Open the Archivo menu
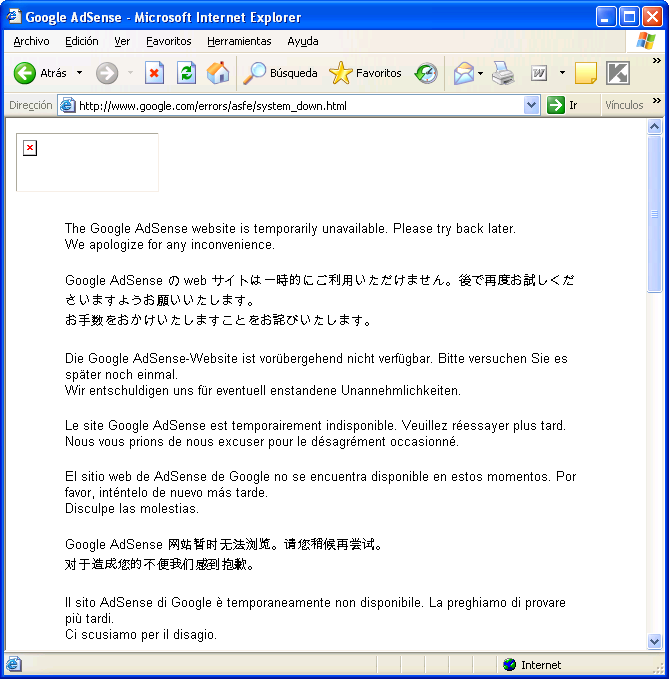 click(31, 41)
